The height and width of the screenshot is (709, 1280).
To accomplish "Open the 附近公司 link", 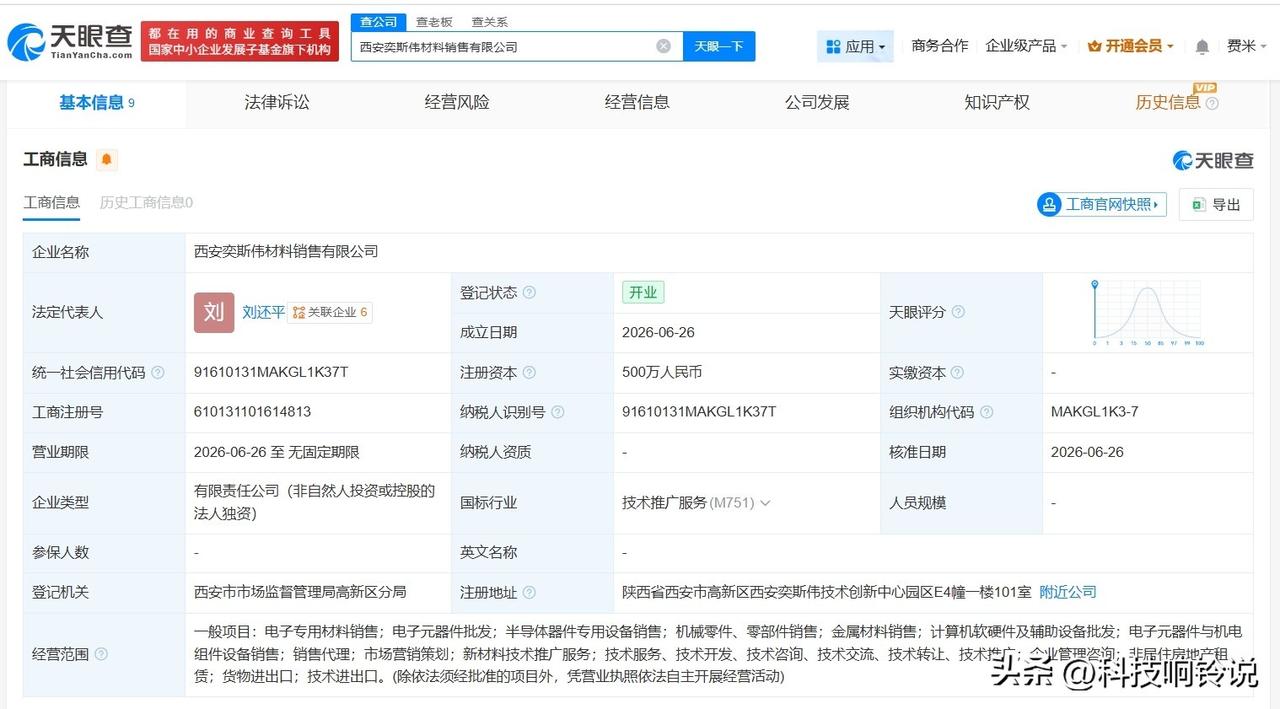I will 1068,592.
